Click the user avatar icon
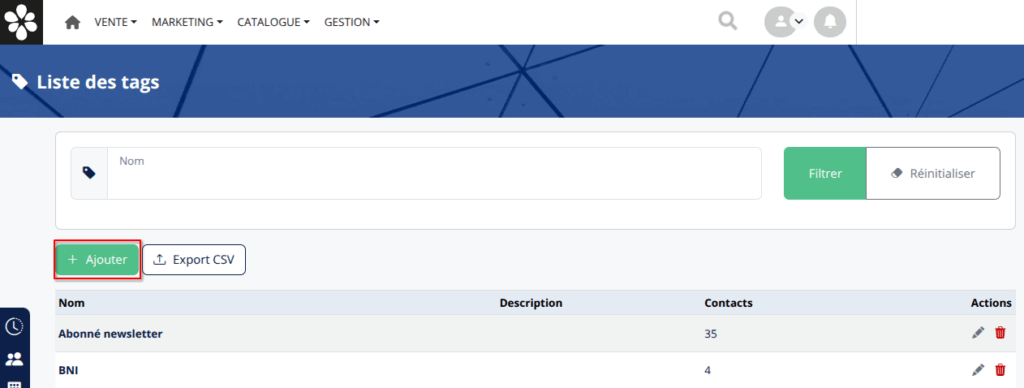1024x388 pixels. (x=780, y=22)
